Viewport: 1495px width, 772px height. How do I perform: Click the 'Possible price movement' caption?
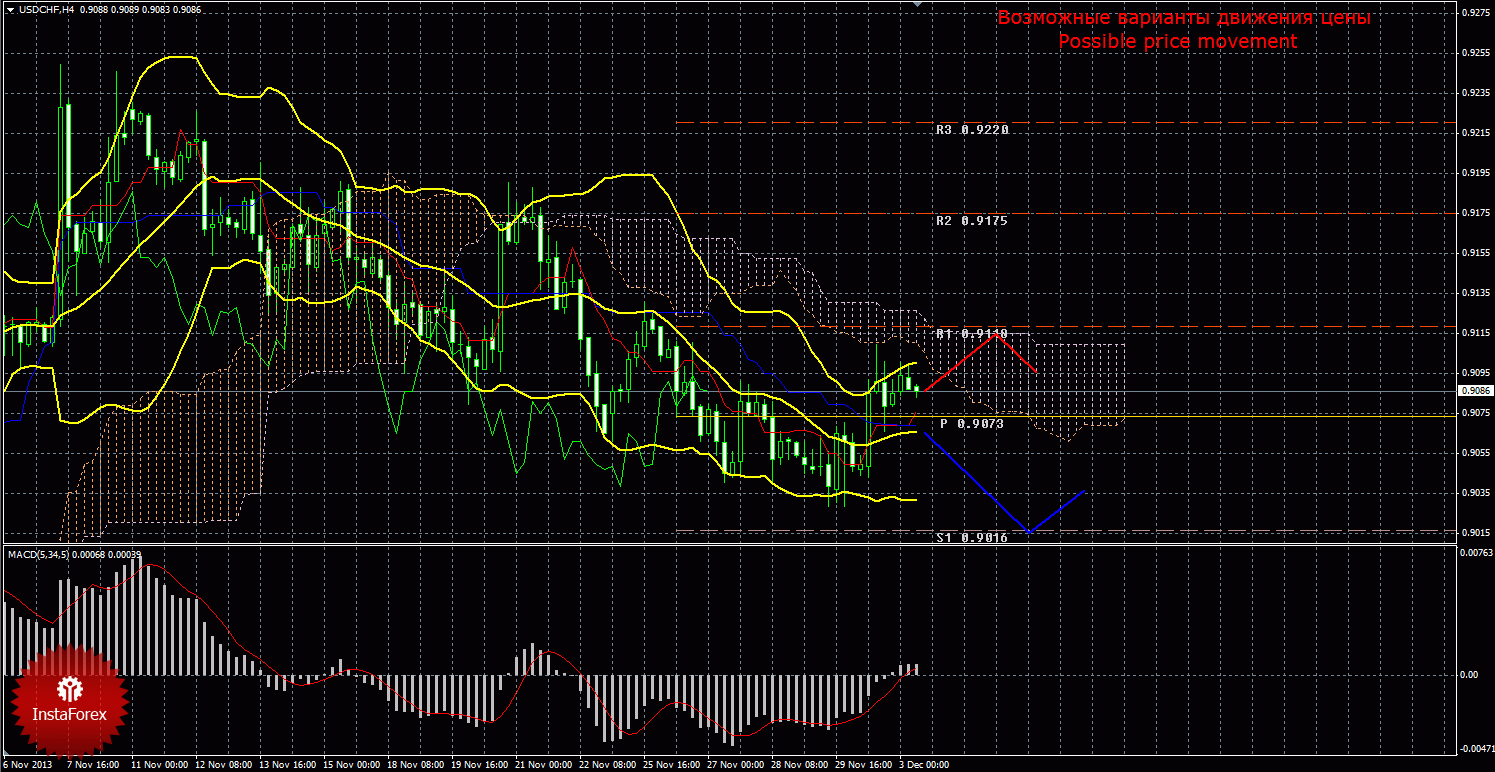pos(1177,41)
